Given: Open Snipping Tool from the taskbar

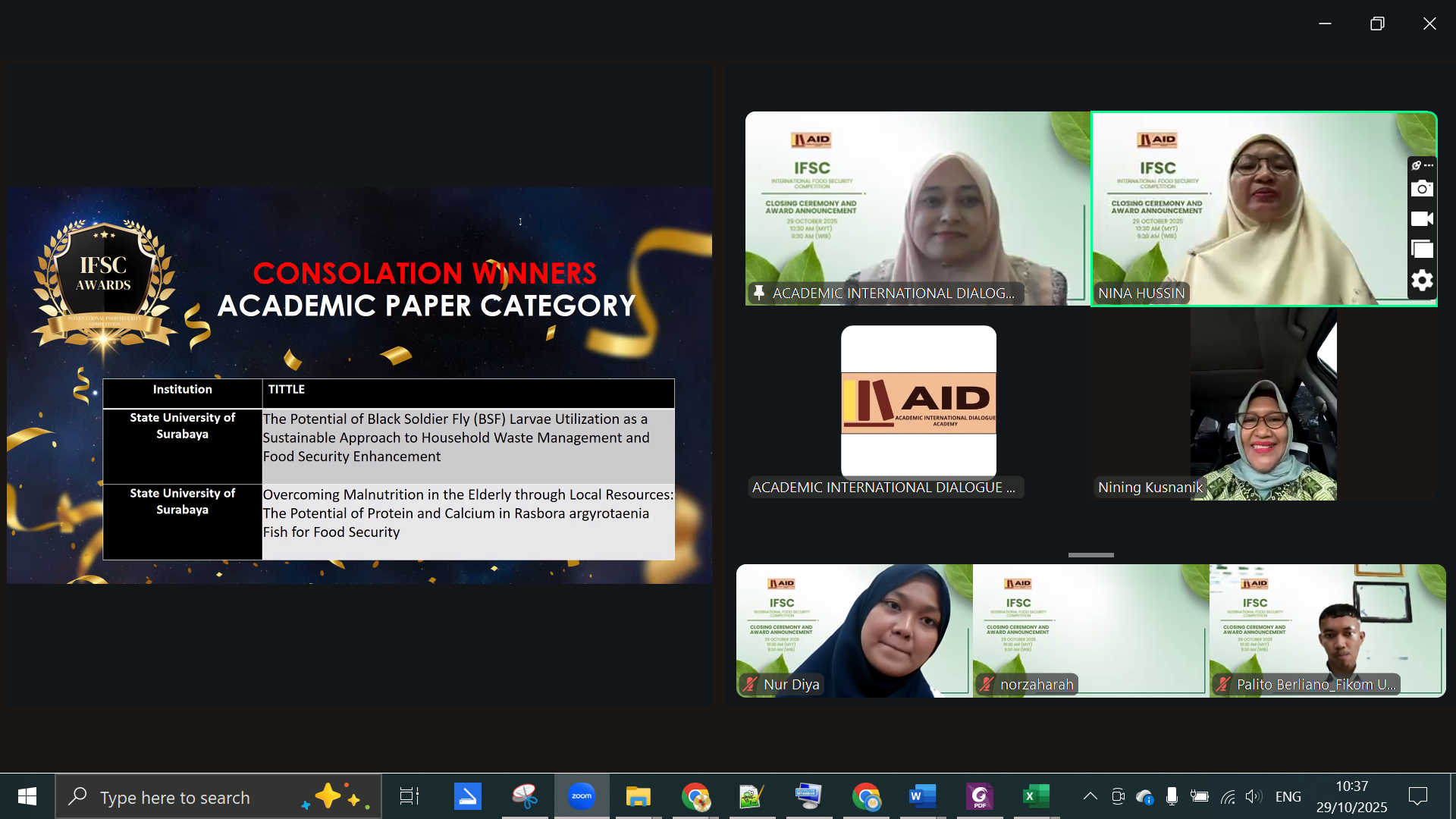Looking at the screenshot, I should [524, 796].
